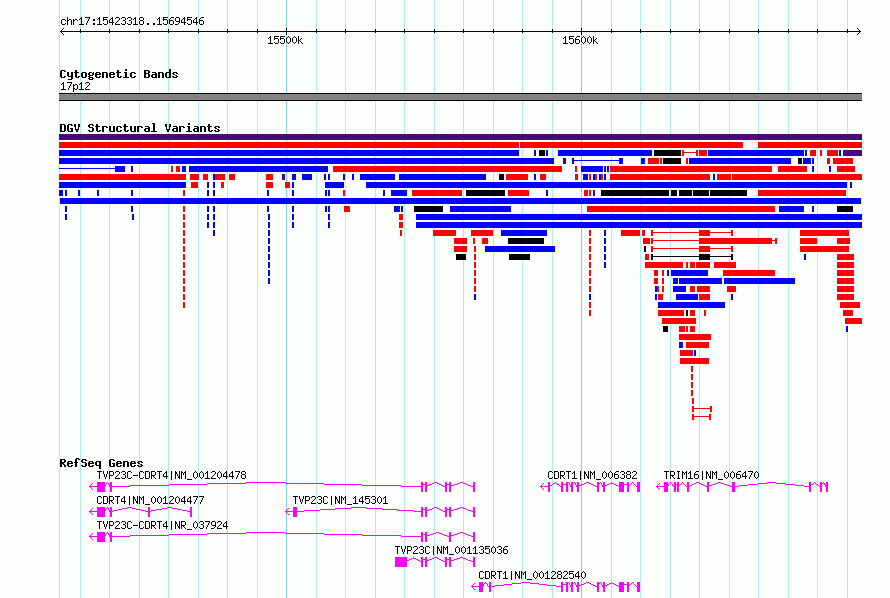Screen dimensions: 890x598
Task: Click the gene model glyph below TVP23C|NM_145301
Action: coord(380,512)
